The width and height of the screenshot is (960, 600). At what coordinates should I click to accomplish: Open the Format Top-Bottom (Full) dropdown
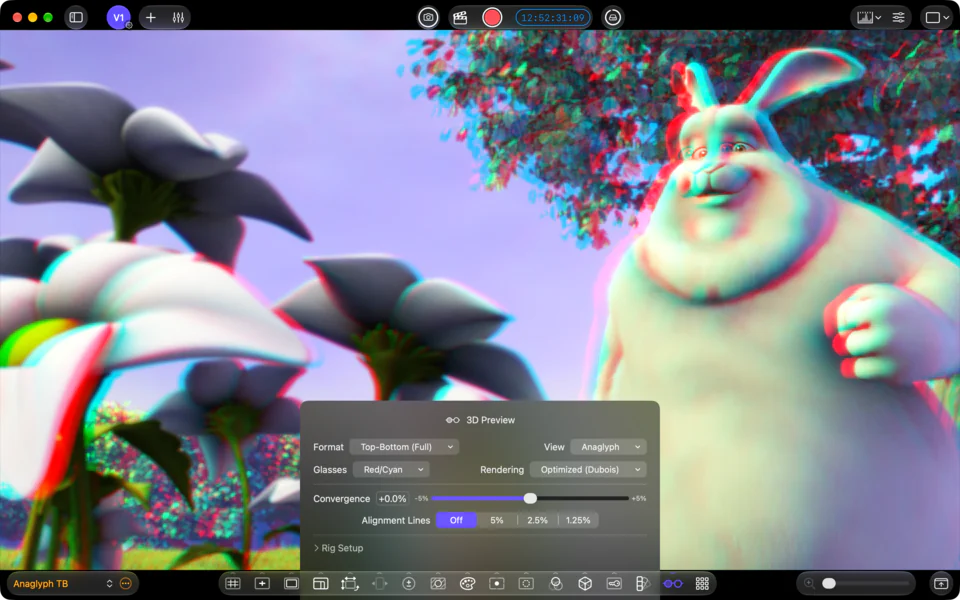coord(404,447)
